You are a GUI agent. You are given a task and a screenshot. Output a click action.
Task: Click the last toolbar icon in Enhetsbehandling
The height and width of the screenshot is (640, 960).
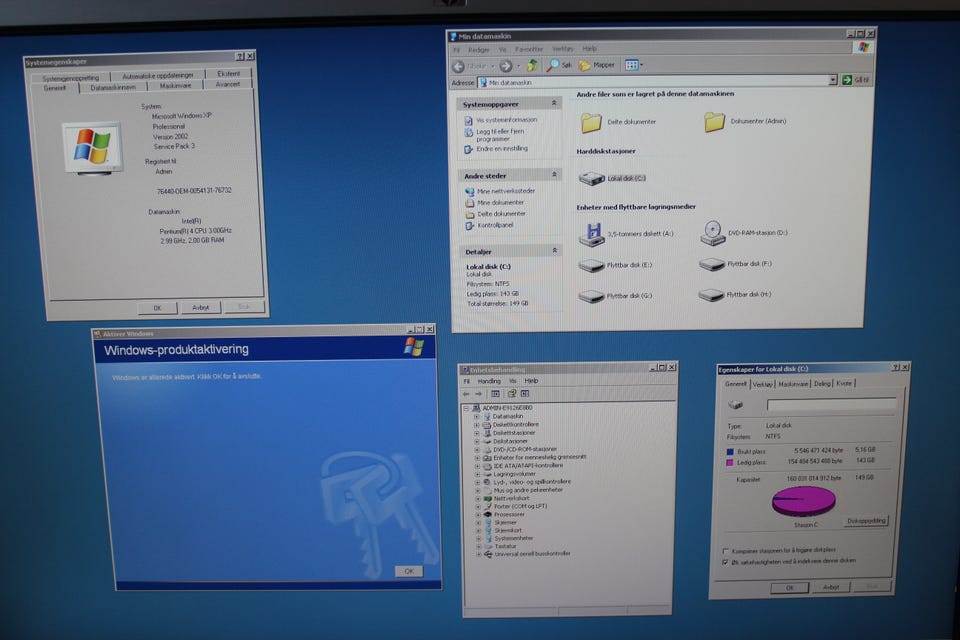pos(525,393)
